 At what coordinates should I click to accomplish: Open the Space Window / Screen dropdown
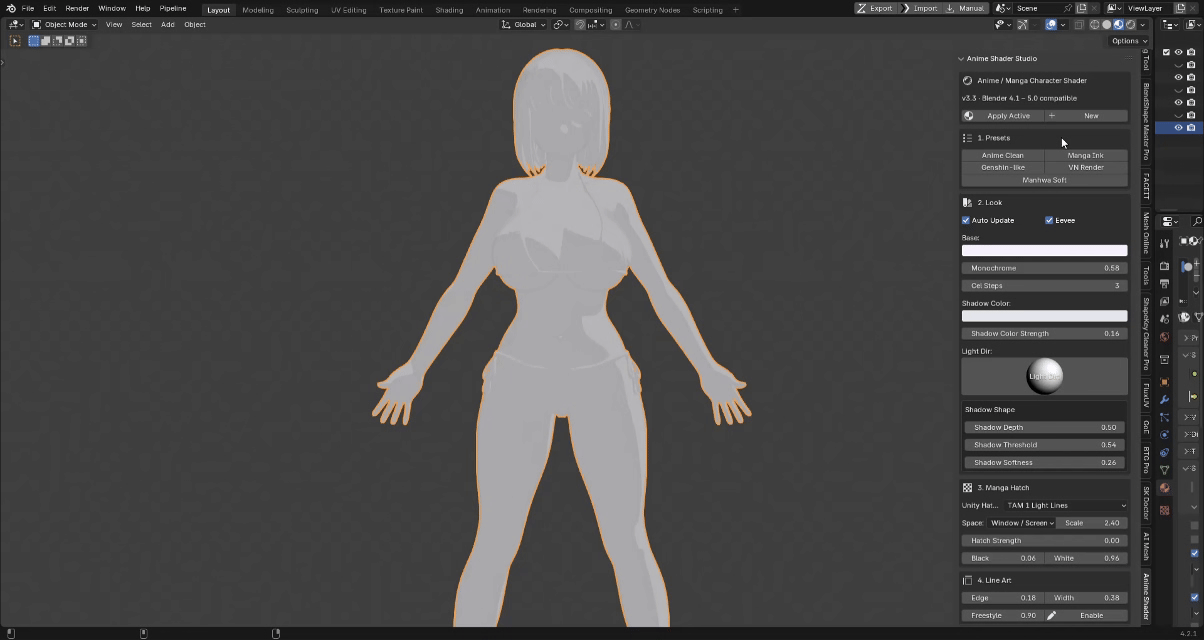[1022, 523]
